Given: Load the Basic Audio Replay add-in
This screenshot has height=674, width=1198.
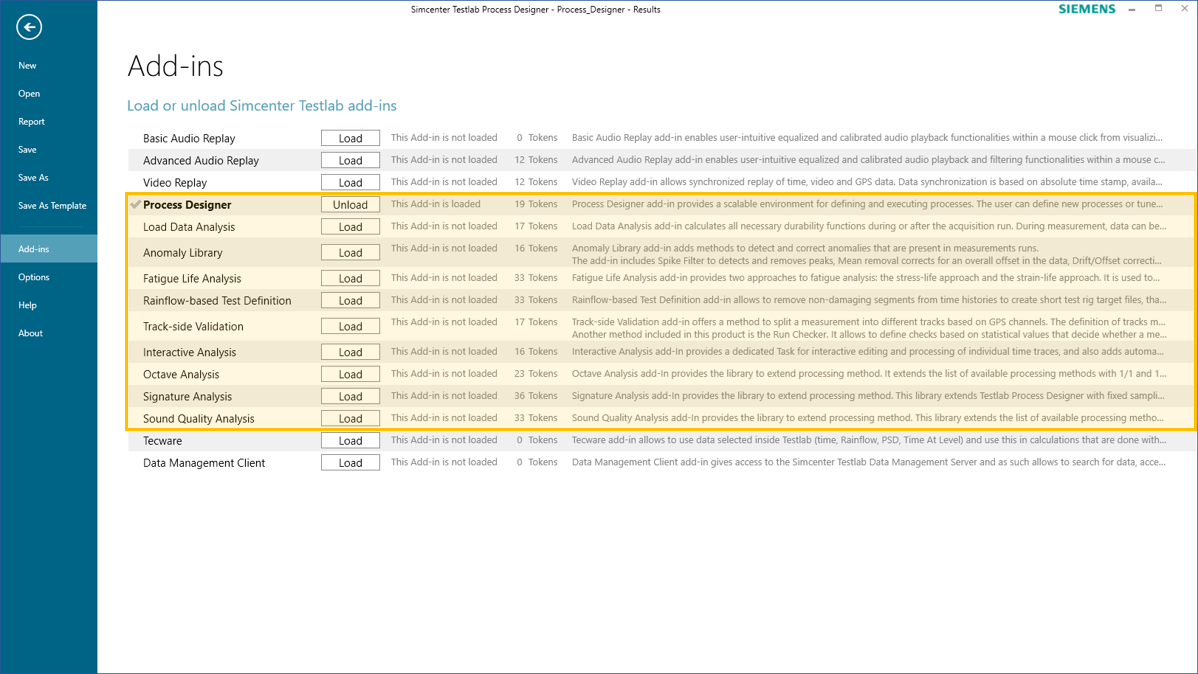Looking at the screenshot, I should [x=350, y=139].
